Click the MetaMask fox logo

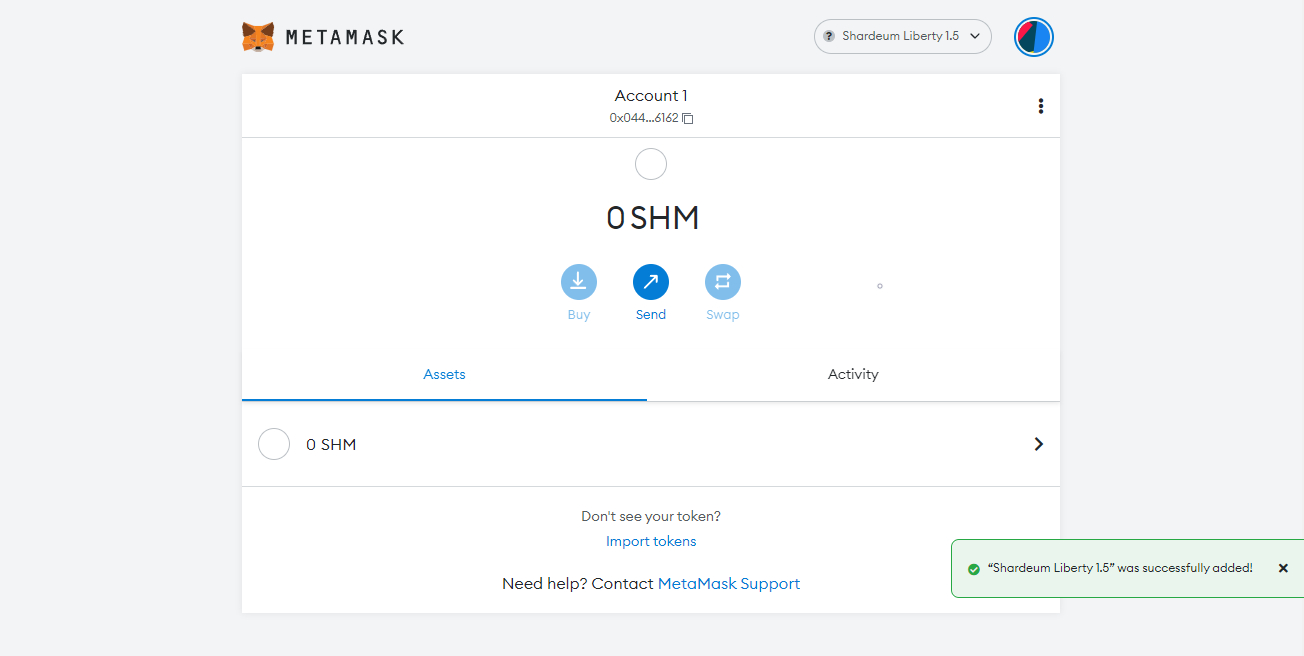click(x=258, y=37)
